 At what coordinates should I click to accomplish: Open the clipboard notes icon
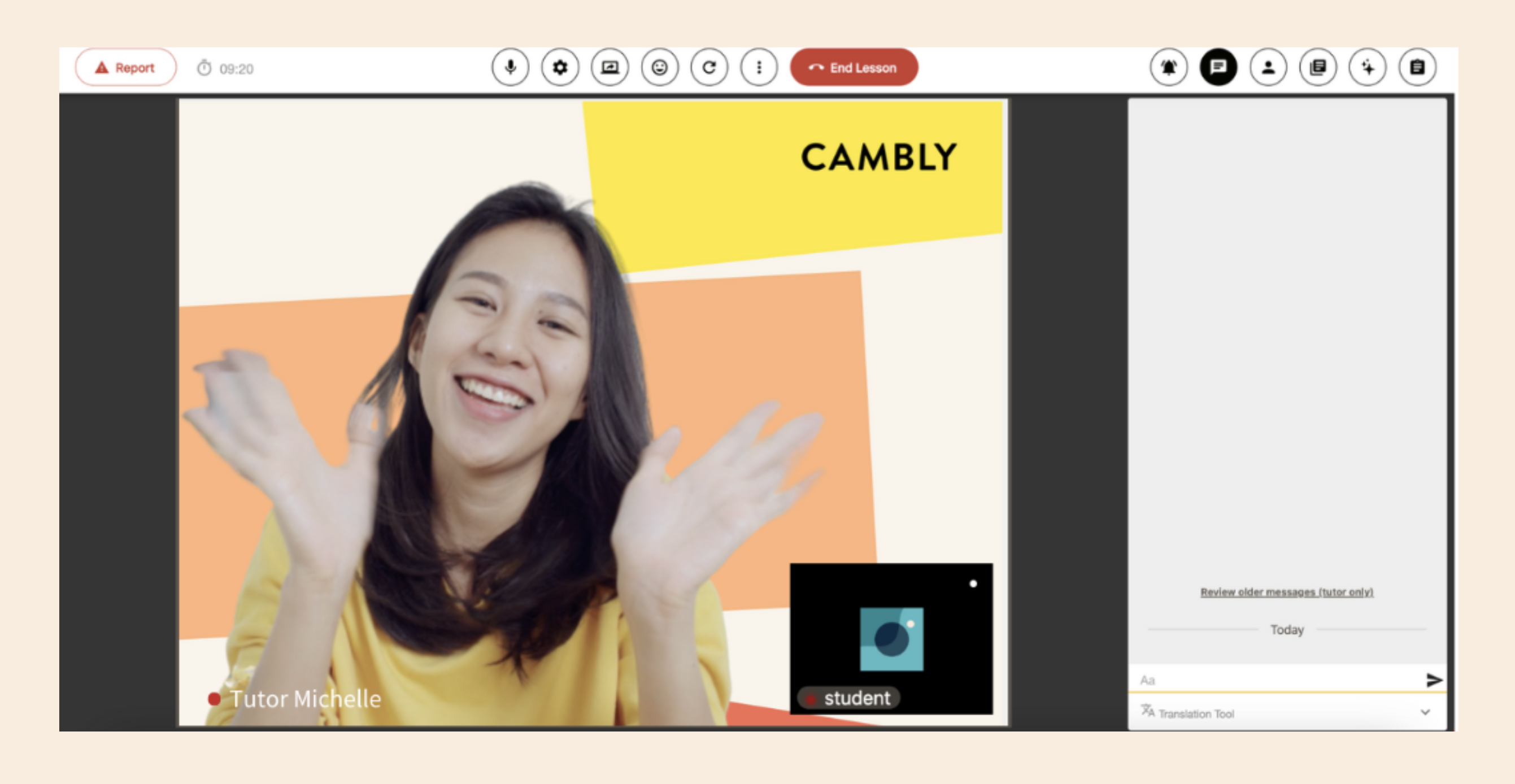pyautogui.click(x=1417, y=68)
